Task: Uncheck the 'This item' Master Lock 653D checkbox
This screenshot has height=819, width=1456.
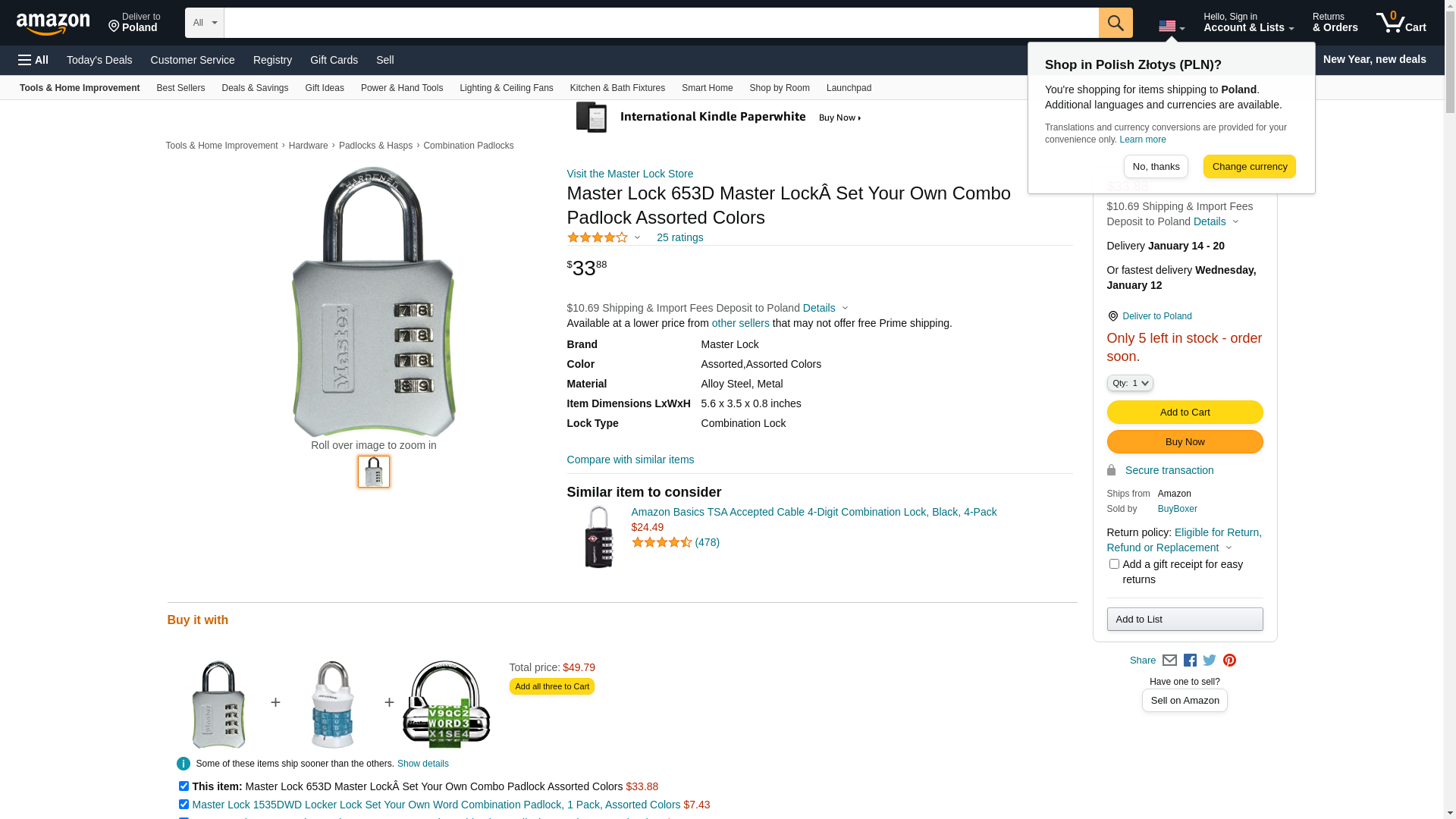Action: pos(184,786)
